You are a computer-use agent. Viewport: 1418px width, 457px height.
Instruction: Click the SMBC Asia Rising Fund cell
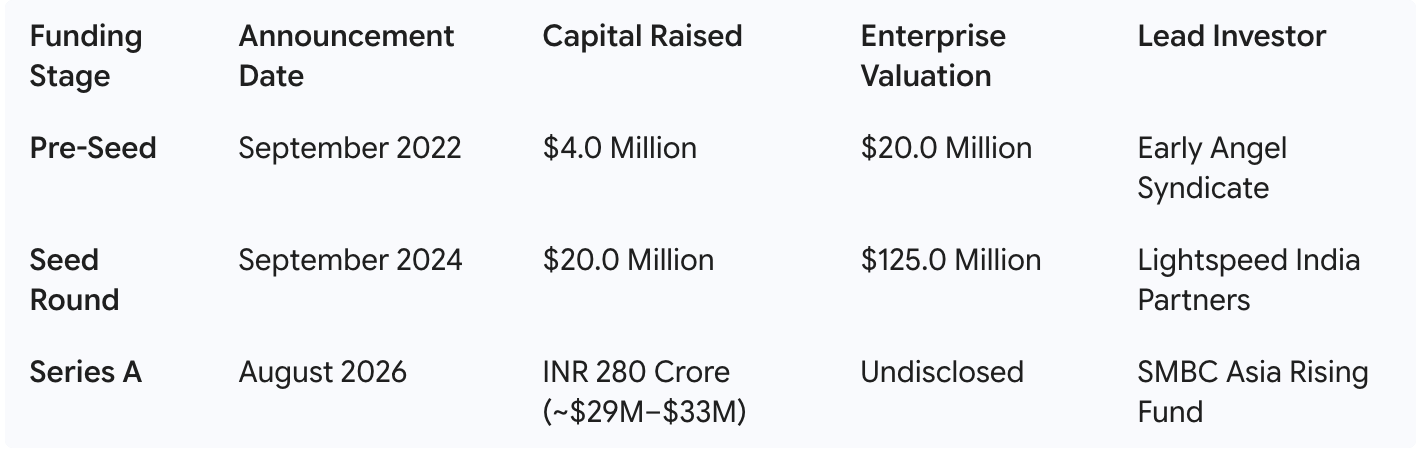[1253, 392]
